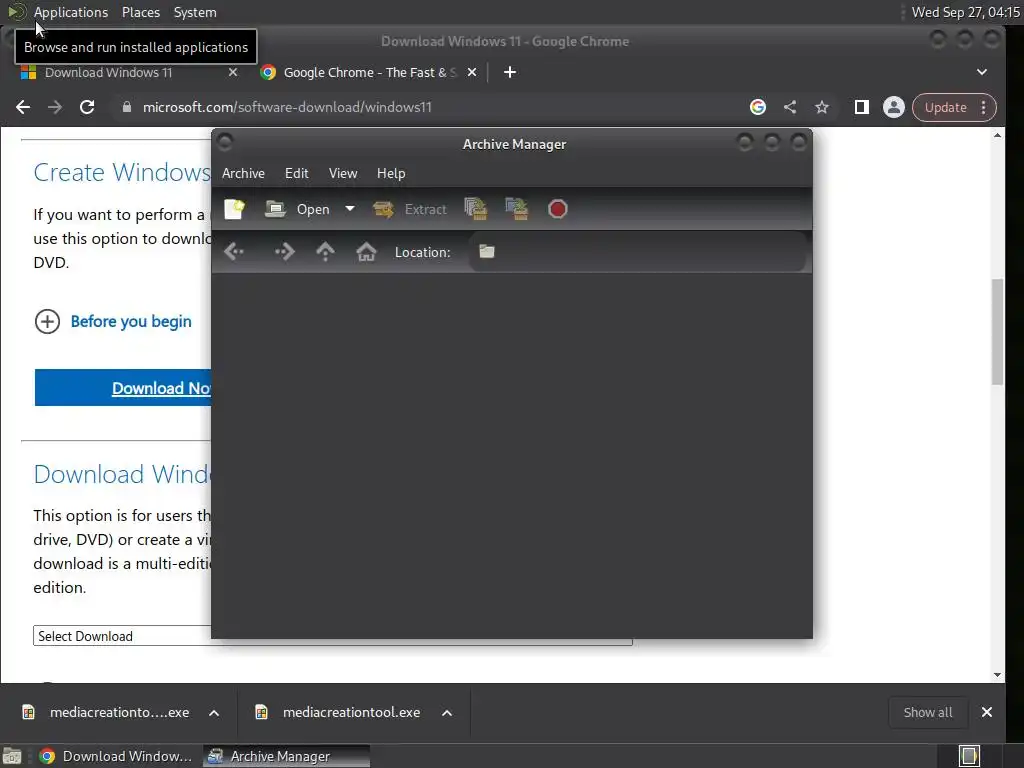This screenshot has height=768, width=1024.
Task: Click the Archive Manager back arrow
Action: coord(234,251)
